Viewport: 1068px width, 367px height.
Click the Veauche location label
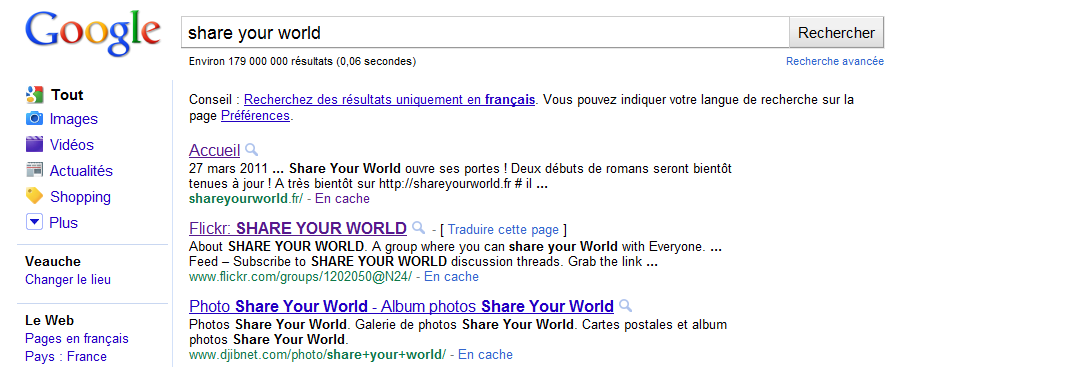[53, 261]
